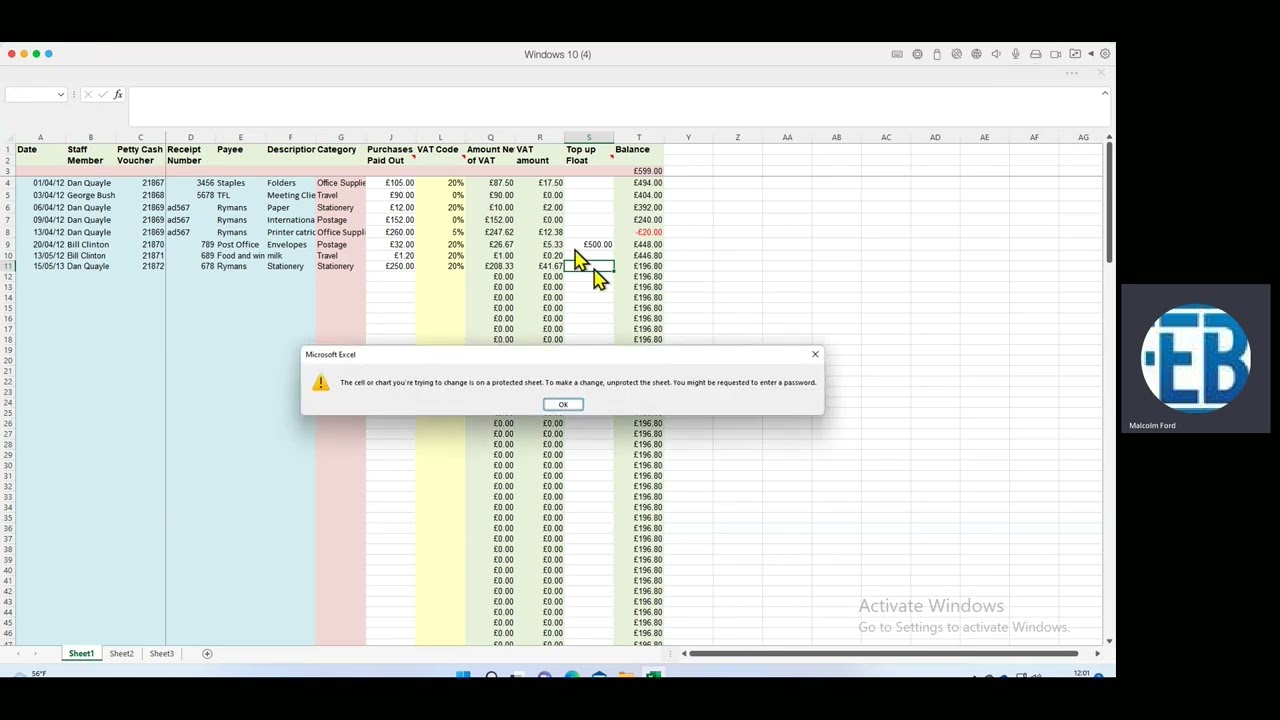Click the Purchases Paid Out header cell
The image size is (1280, 720).
click(x=390, y=154)
